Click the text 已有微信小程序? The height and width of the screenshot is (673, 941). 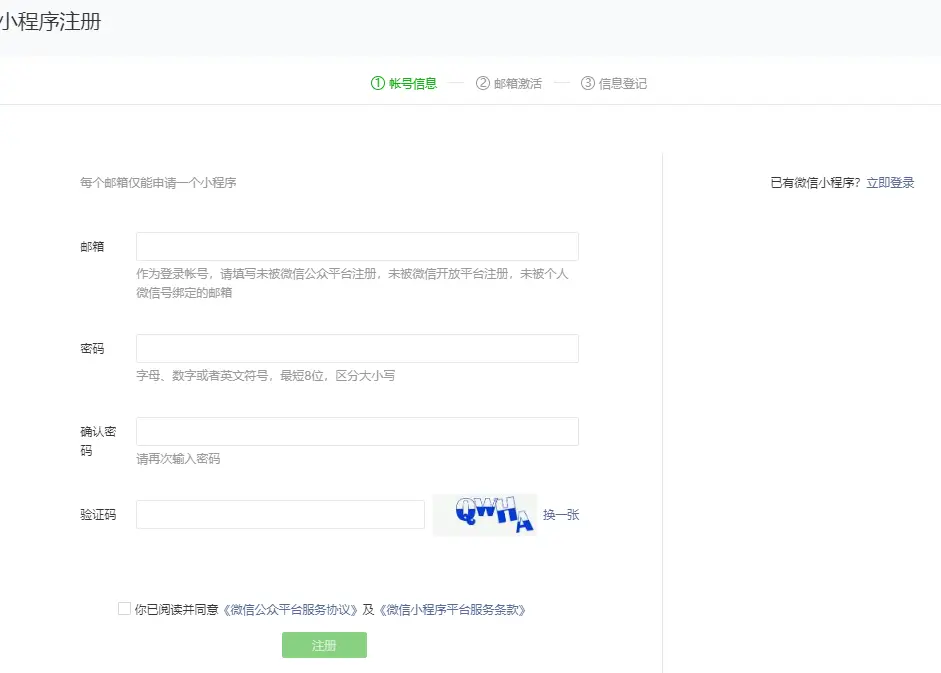(x=816, y=183)
